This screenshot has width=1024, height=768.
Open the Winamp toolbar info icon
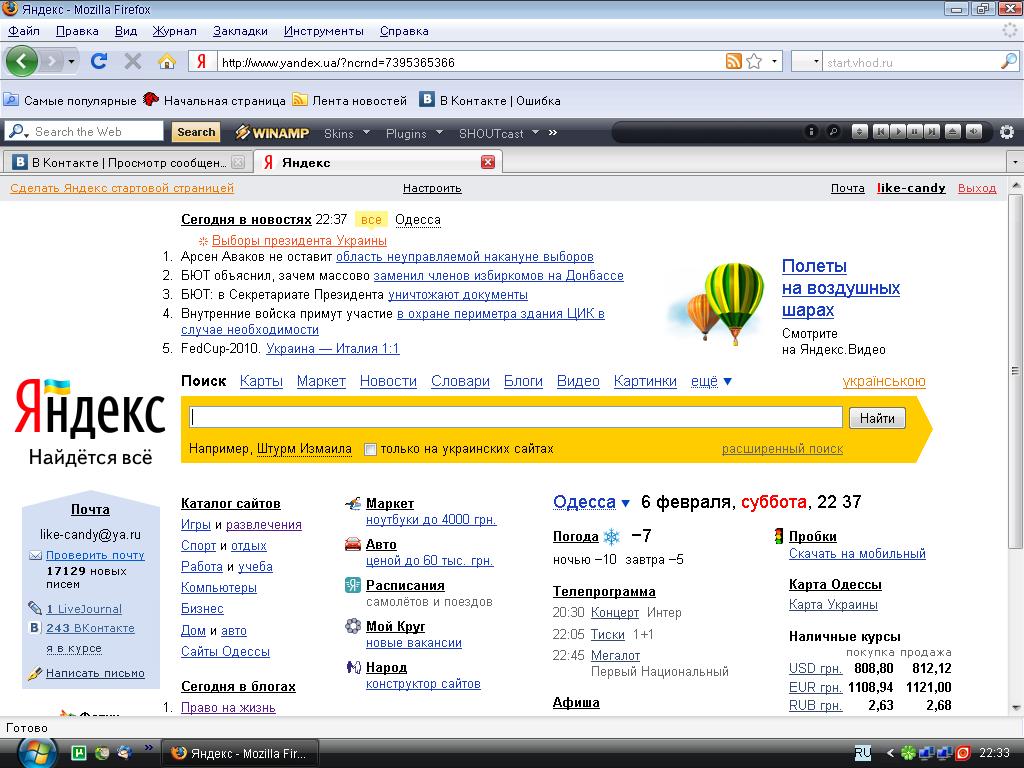[x=811, y=132]
